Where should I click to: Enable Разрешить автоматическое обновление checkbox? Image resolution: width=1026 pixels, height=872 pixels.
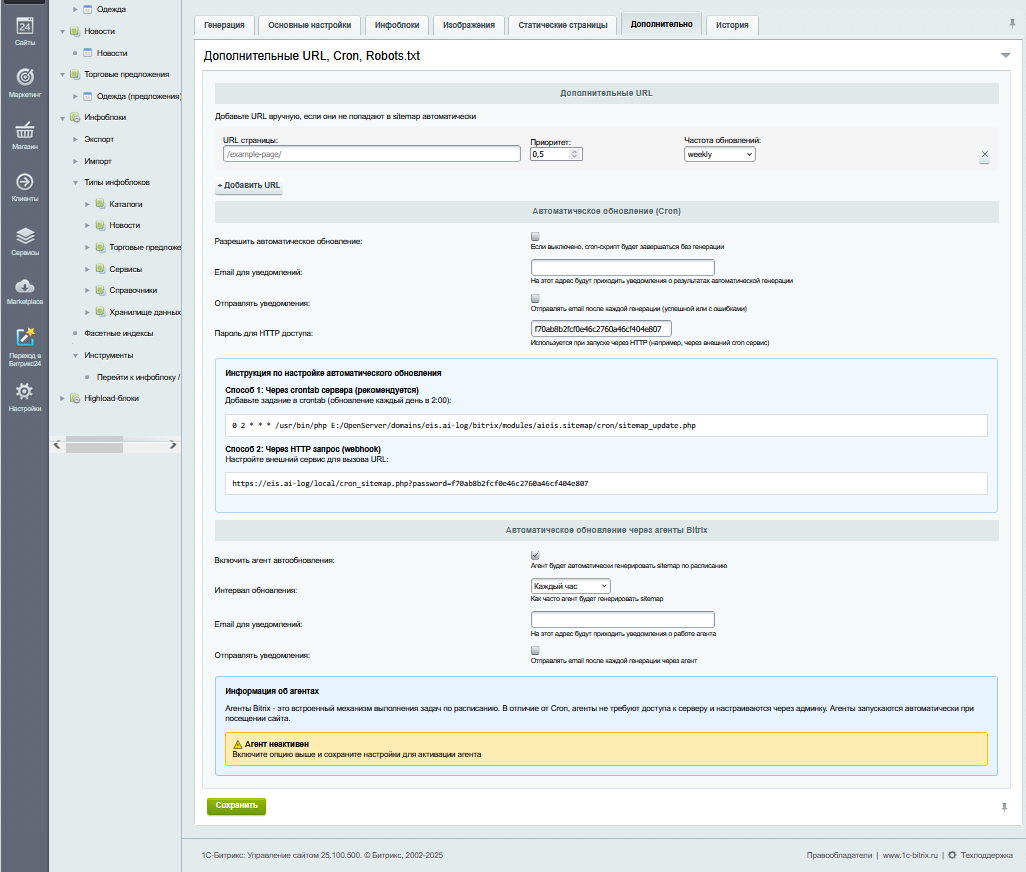coord(535,236)
